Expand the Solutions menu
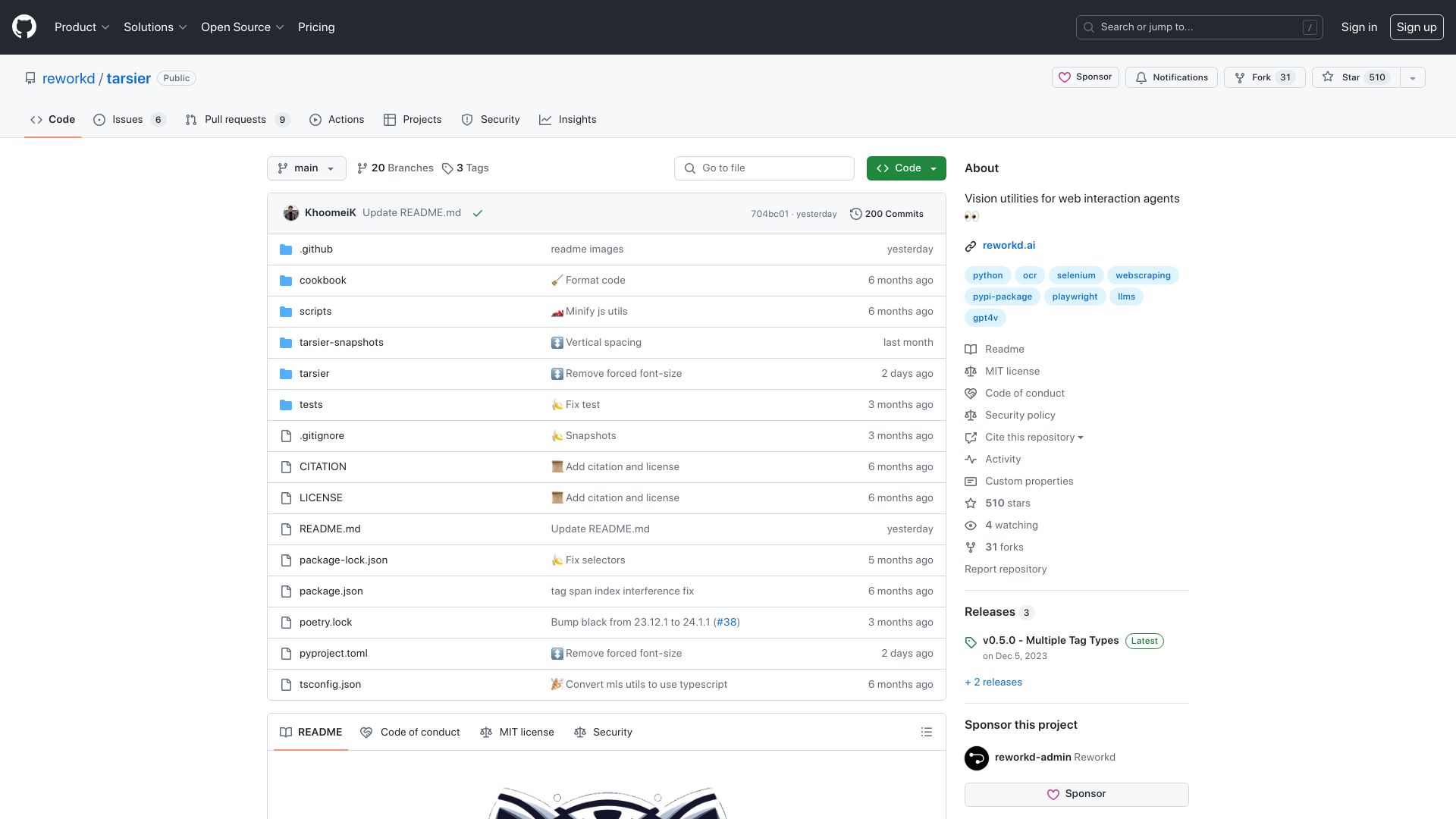 click(155, 27)
